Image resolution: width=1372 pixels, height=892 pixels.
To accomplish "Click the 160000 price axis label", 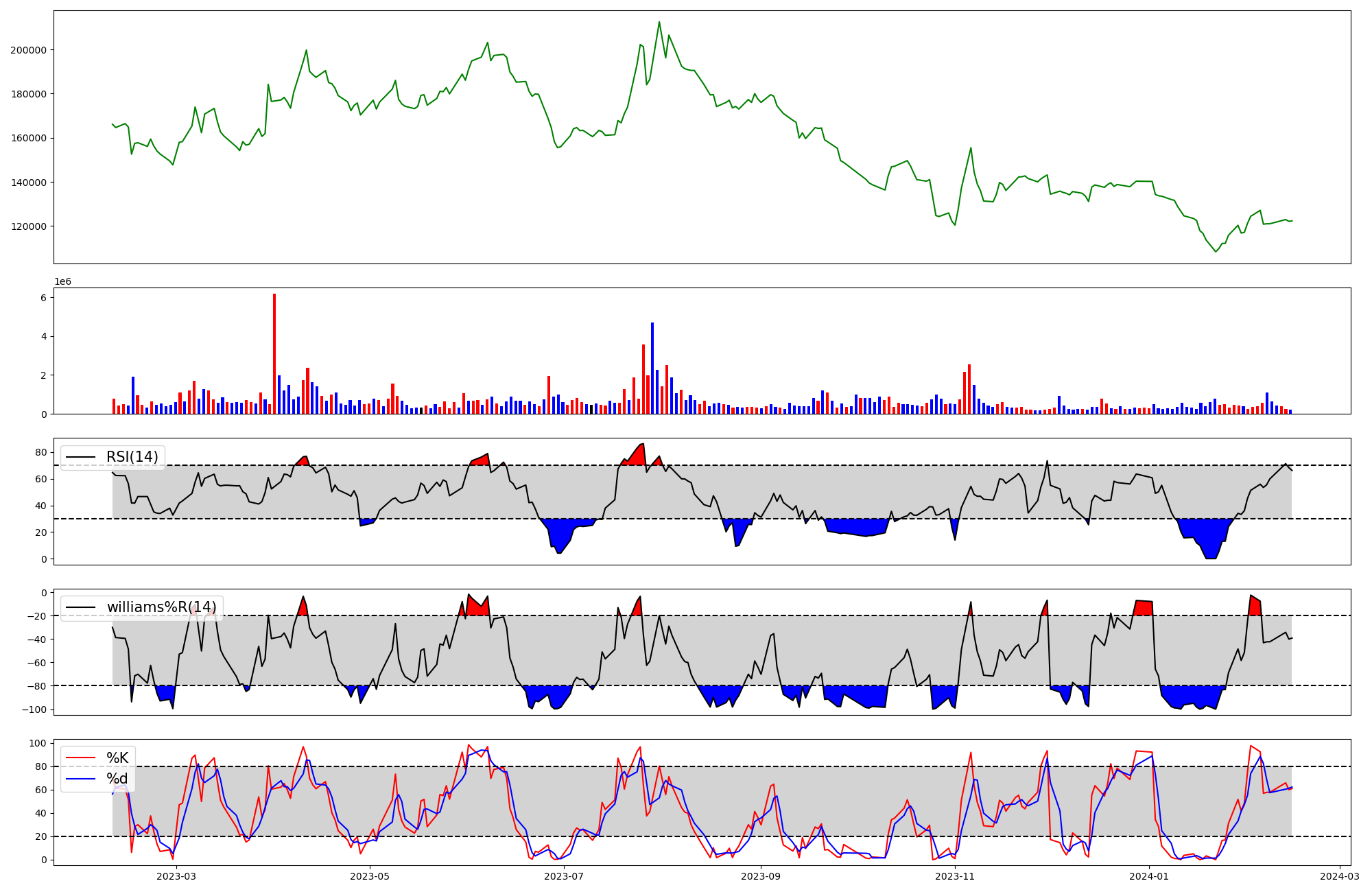I will click(29, 138).
